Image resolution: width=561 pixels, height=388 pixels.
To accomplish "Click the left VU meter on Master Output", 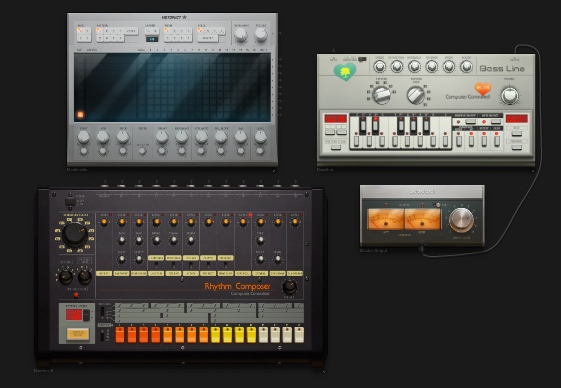I will tap(386, 219).
